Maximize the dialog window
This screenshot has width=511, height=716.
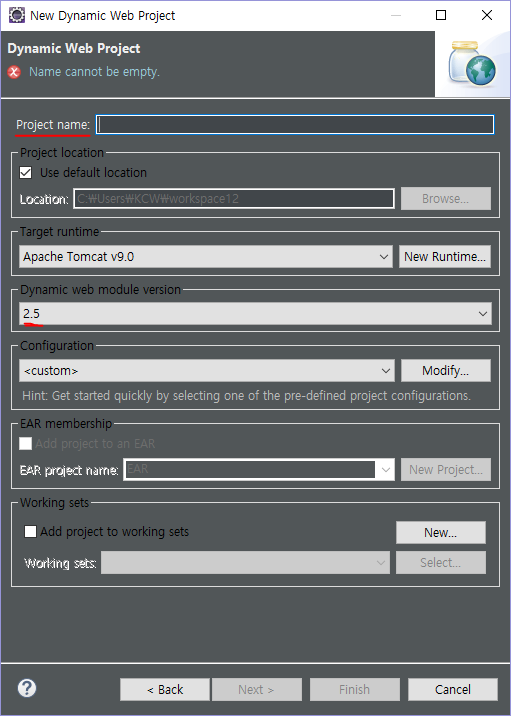[x=441, y=15]
